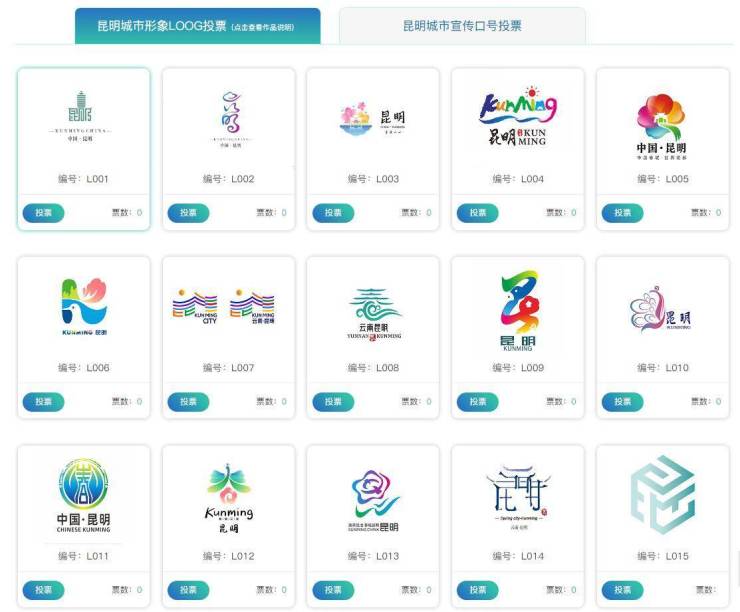Vote for logo L004 with its 投票 button
This screenshot has height=612, width=740.
pos(478,213)
